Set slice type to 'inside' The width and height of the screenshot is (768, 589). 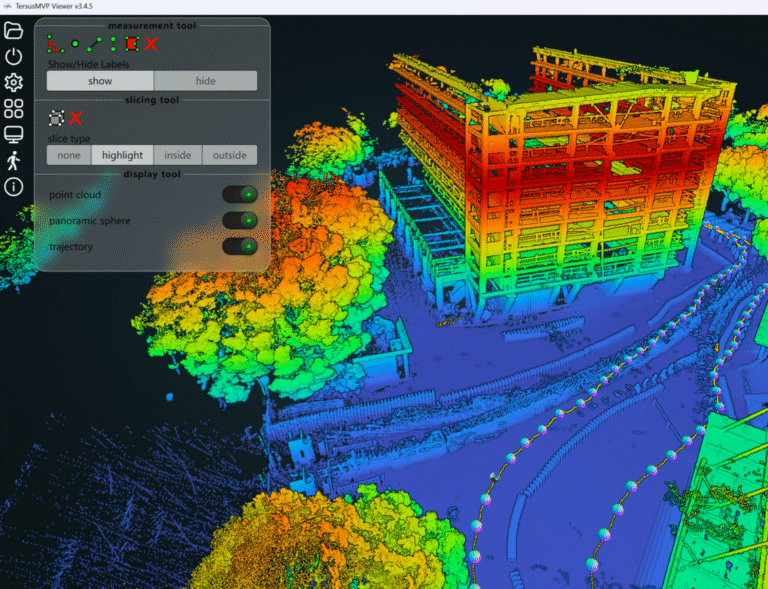pos(178,155)
